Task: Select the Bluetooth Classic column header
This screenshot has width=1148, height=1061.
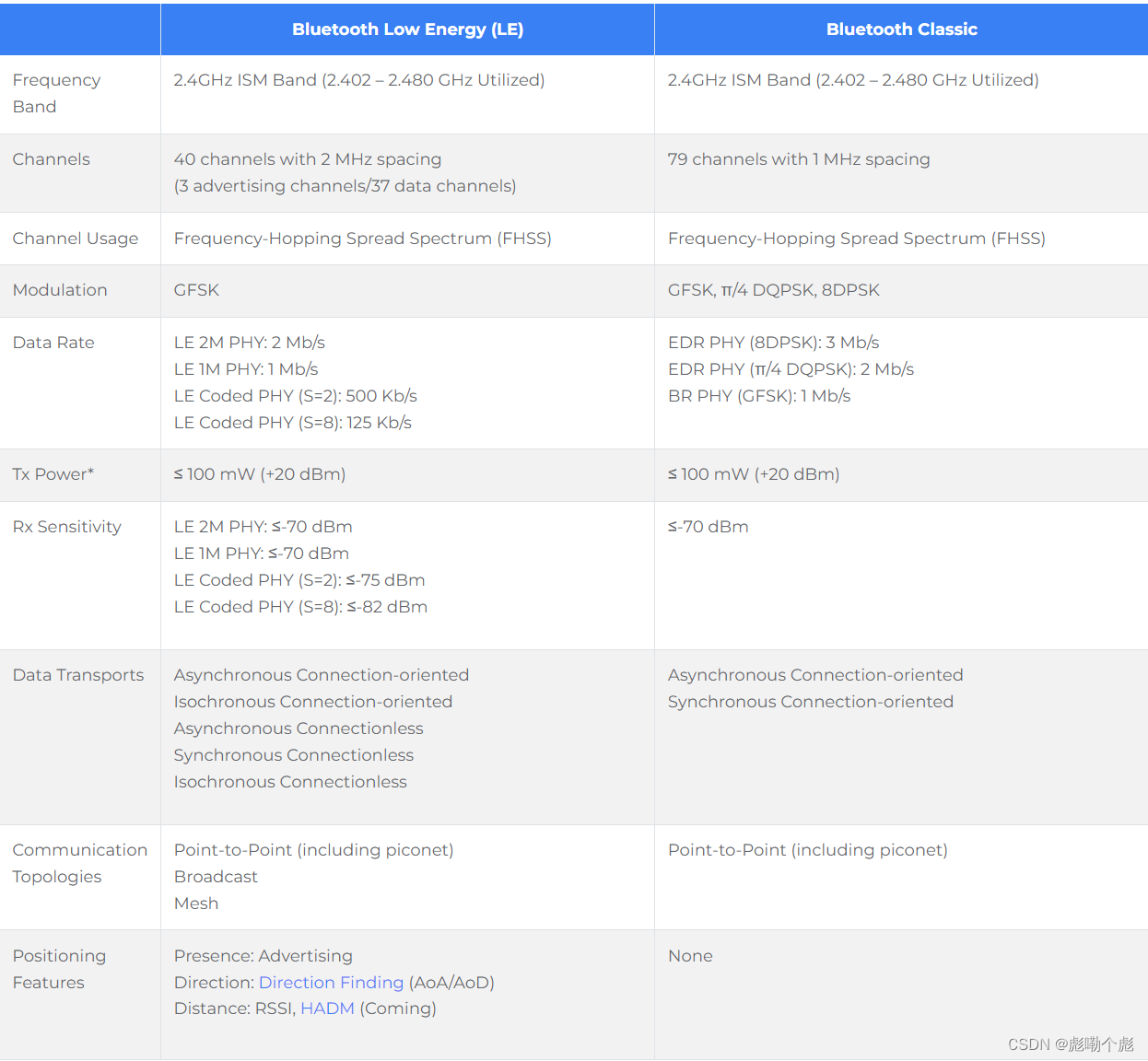Action: click(x=901, y=29)
